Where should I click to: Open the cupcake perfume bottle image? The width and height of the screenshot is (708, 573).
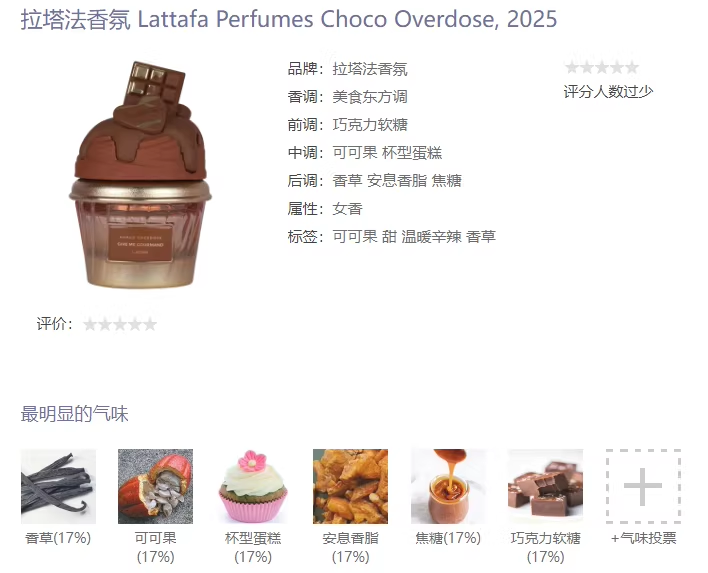(x=140, y=175)
